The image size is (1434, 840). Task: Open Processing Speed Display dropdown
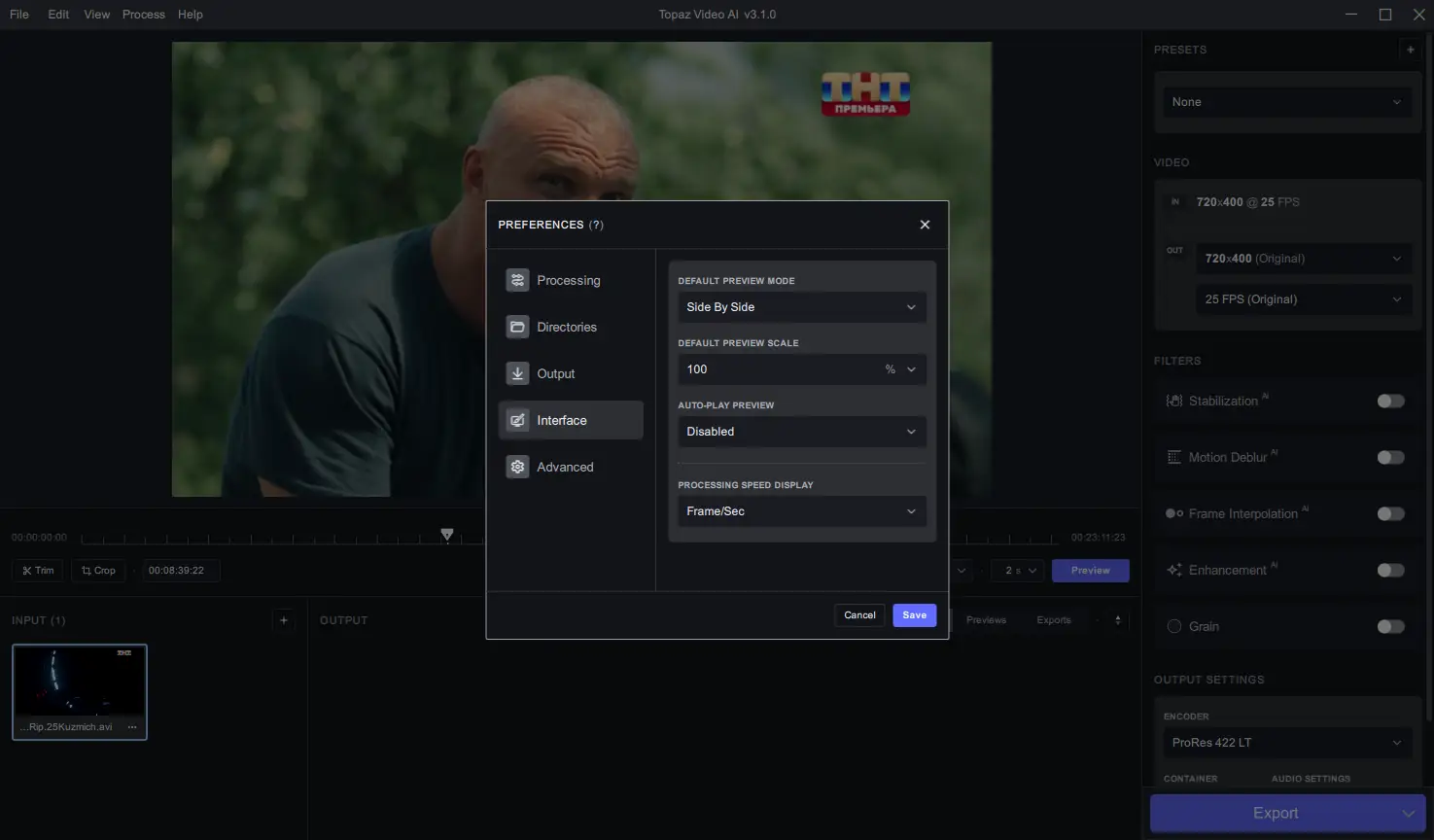(x=802, y=511)
